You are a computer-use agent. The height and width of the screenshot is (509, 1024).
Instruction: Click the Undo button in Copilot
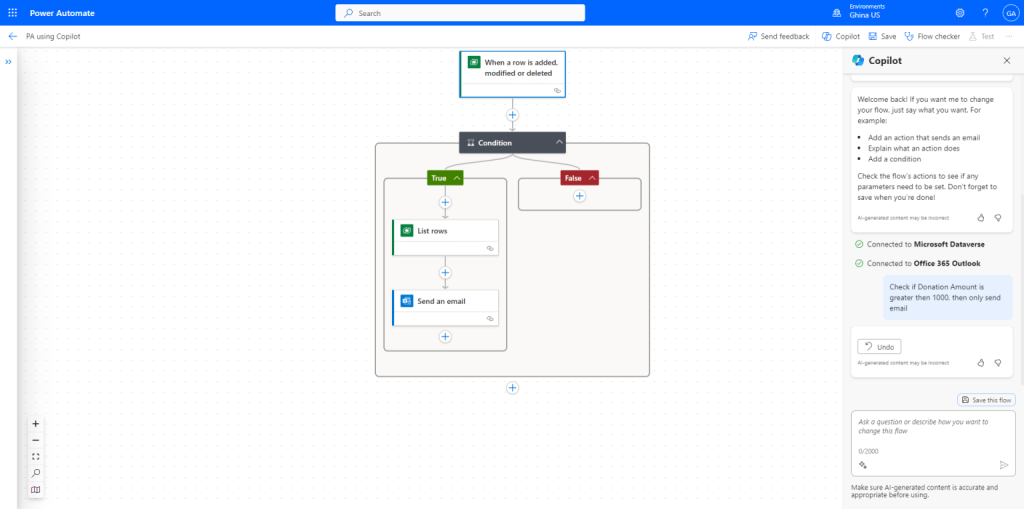coord(879,346)
